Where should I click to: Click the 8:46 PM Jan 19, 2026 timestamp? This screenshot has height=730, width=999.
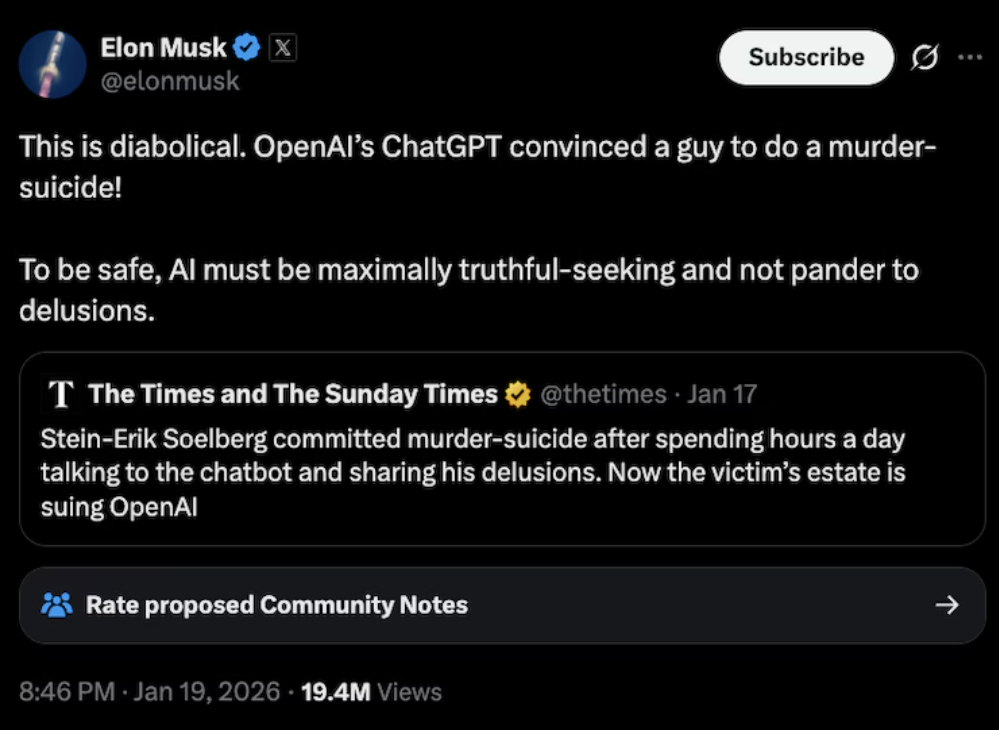(x=150, y=692)
